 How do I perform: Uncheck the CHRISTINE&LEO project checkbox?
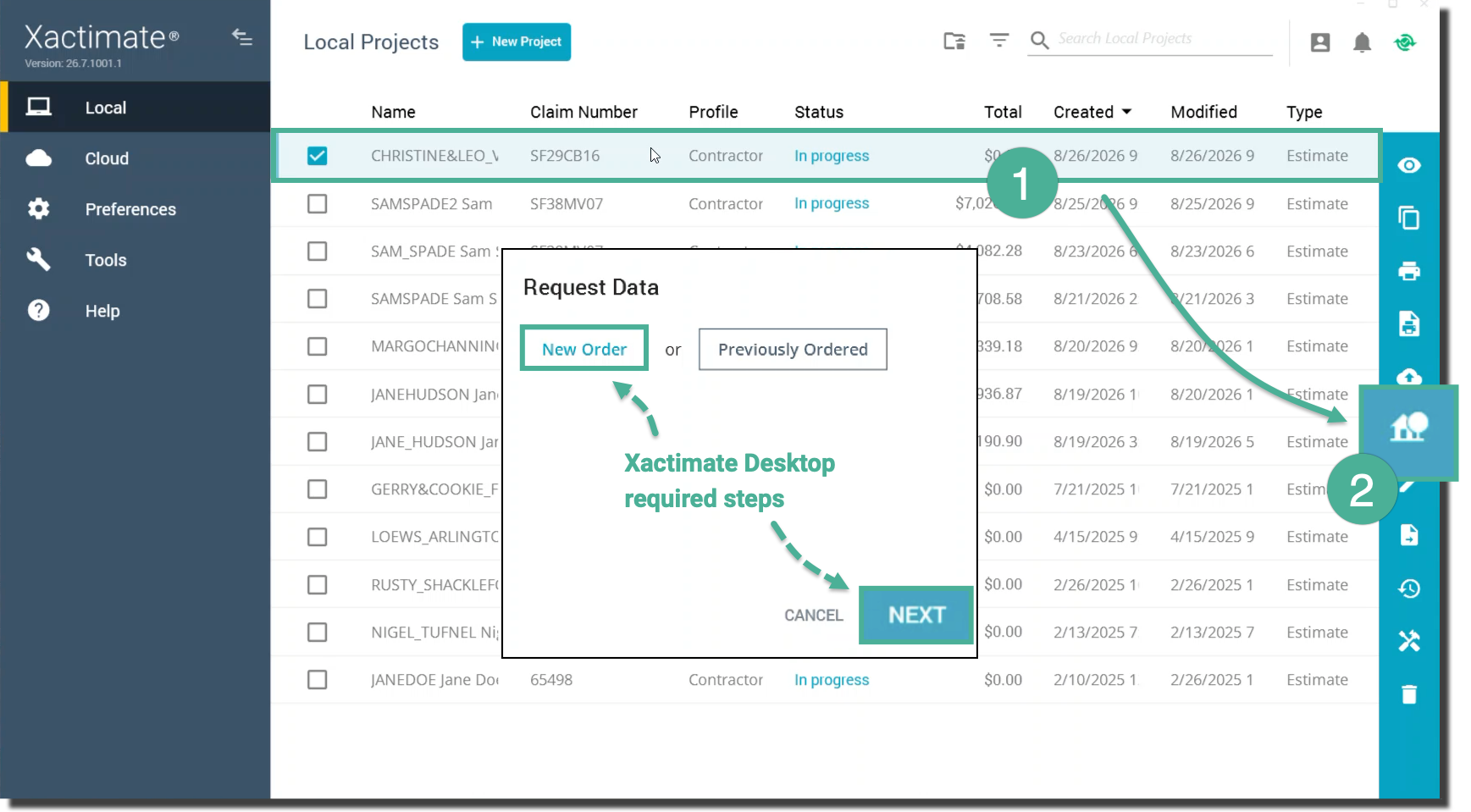click(x=317, y=156)
